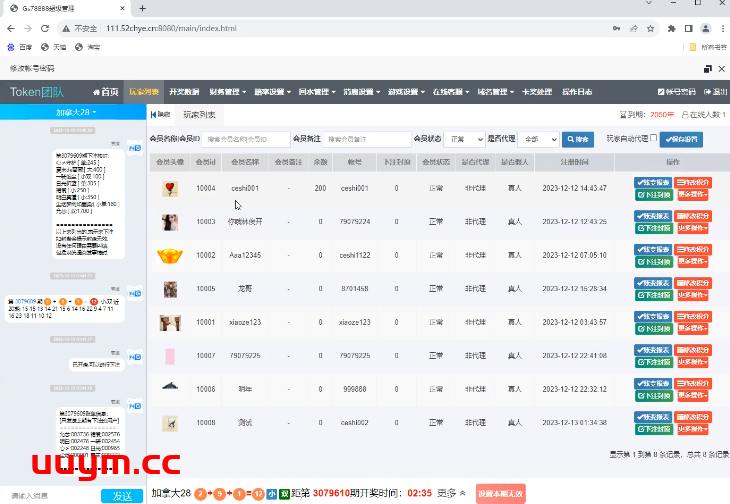The width and height of the screenshot is (730, 504).
Task: Click the gold ingot avatar of Aaa12345
Action: (x=170, y=255)
